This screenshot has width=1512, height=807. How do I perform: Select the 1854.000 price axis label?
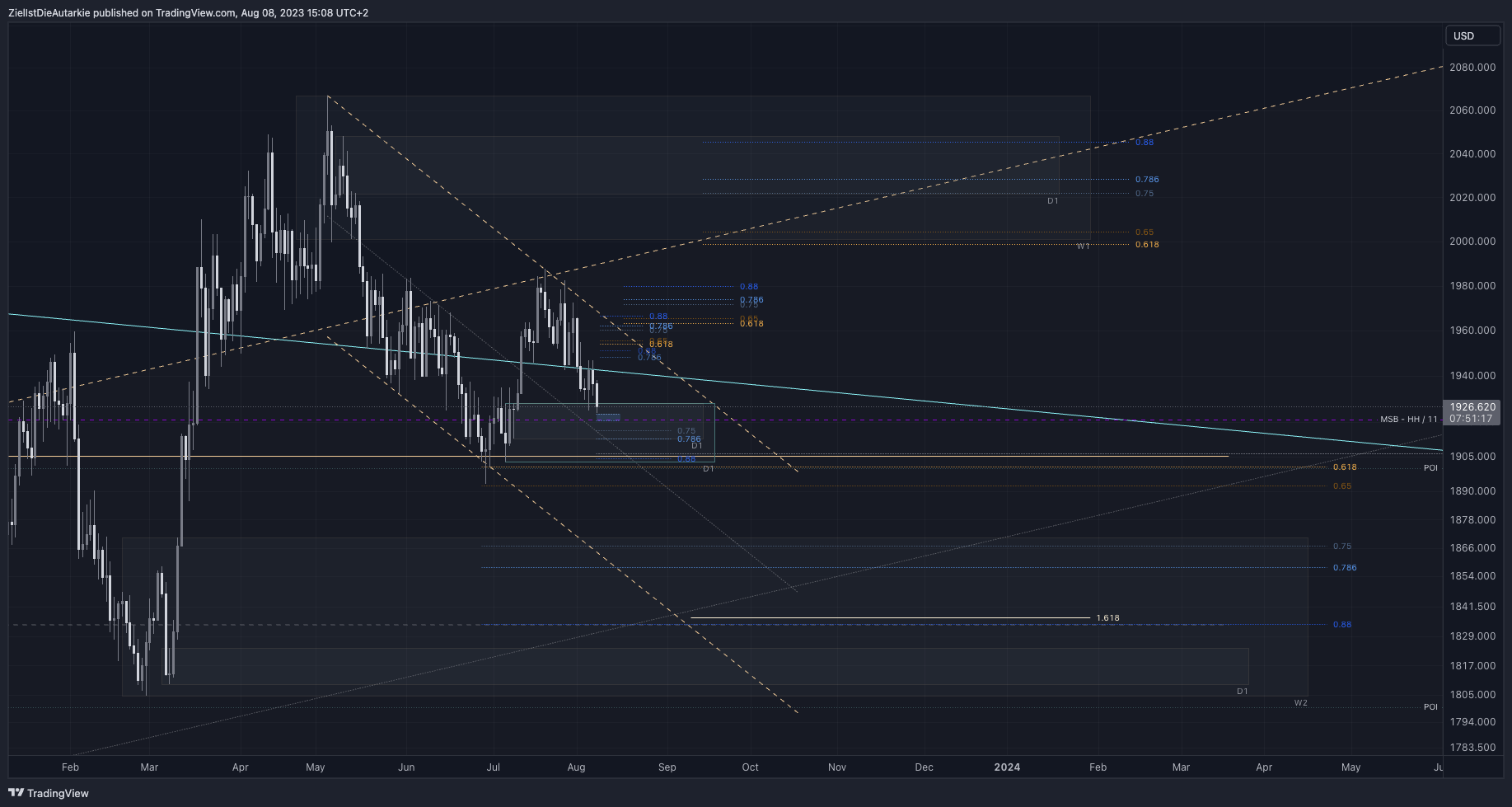tap(1472, 576)
